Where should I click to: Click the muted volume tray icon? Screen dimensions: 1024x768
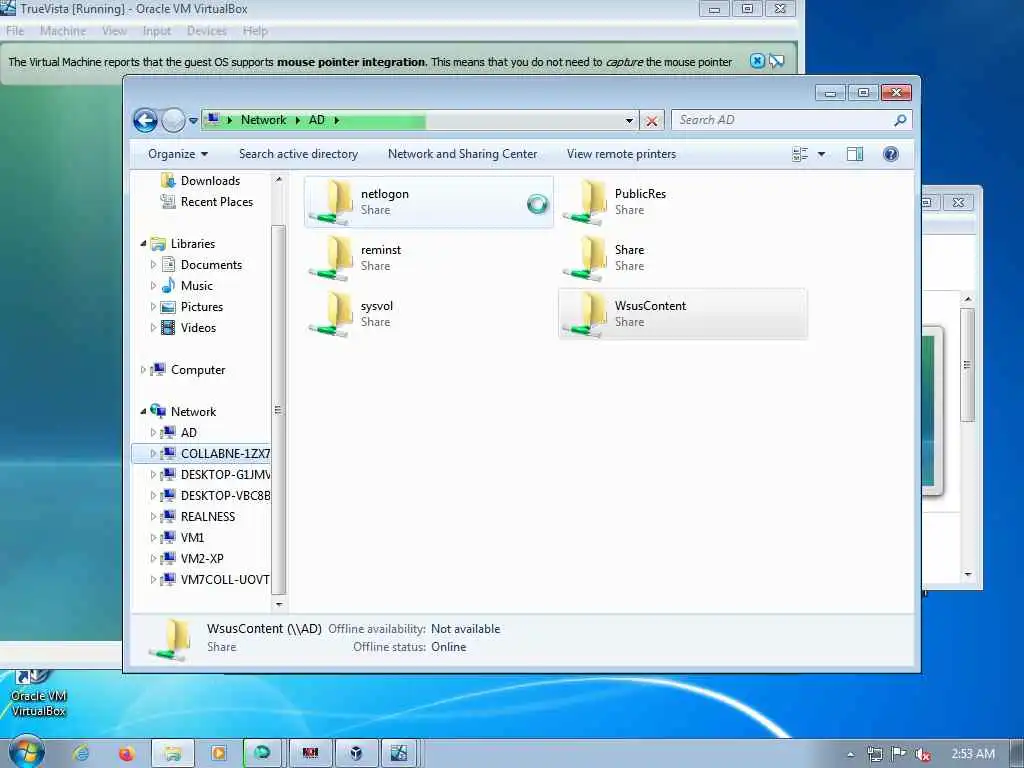point(923,754)
